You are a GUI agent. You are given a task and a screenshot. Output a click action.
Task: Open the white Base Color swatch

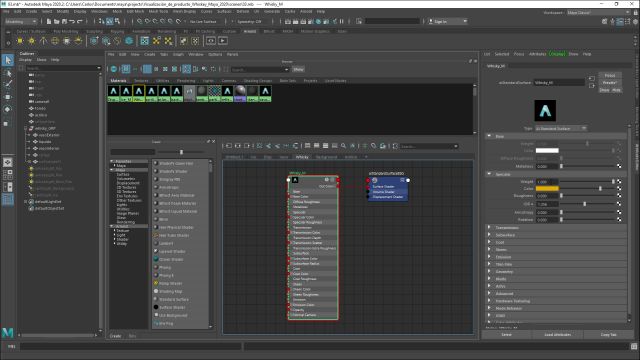[x=547, y=151]
